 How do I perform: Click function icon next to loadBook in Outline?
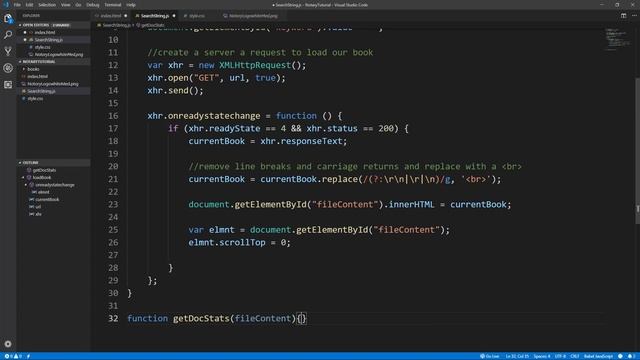click(x=29, y=178)
